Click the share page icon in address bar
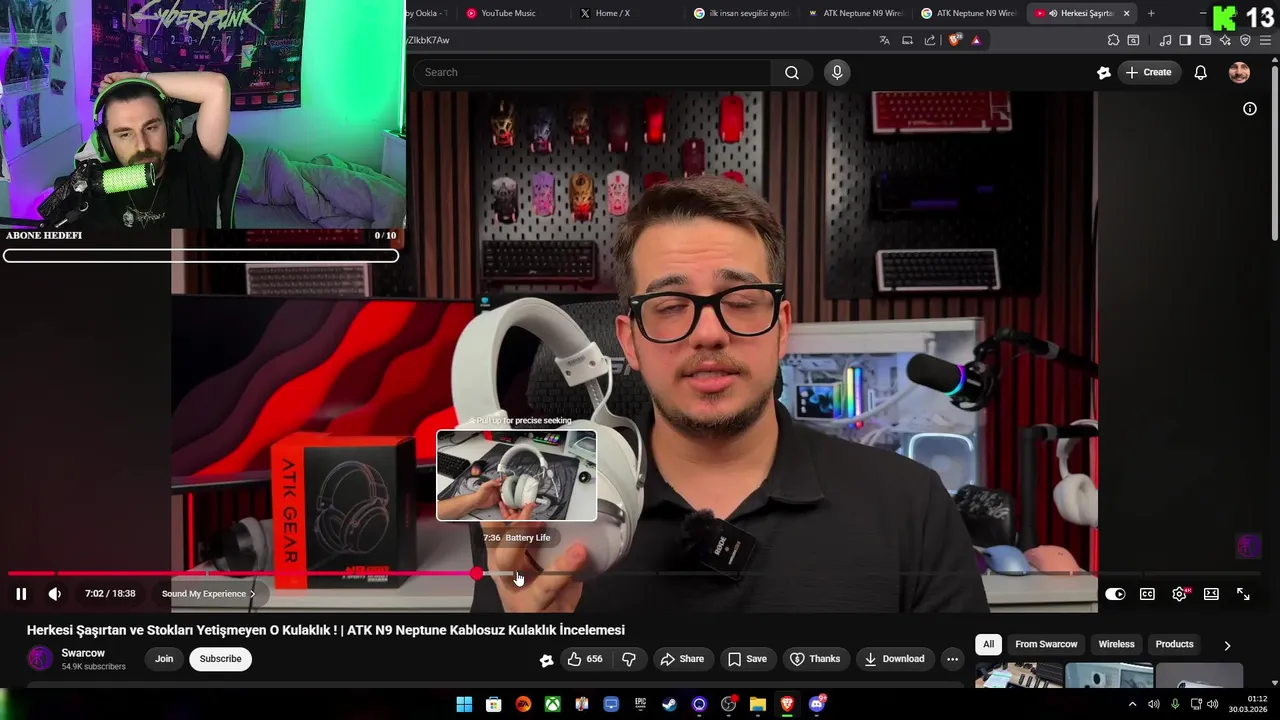 [x=930, y=40]
